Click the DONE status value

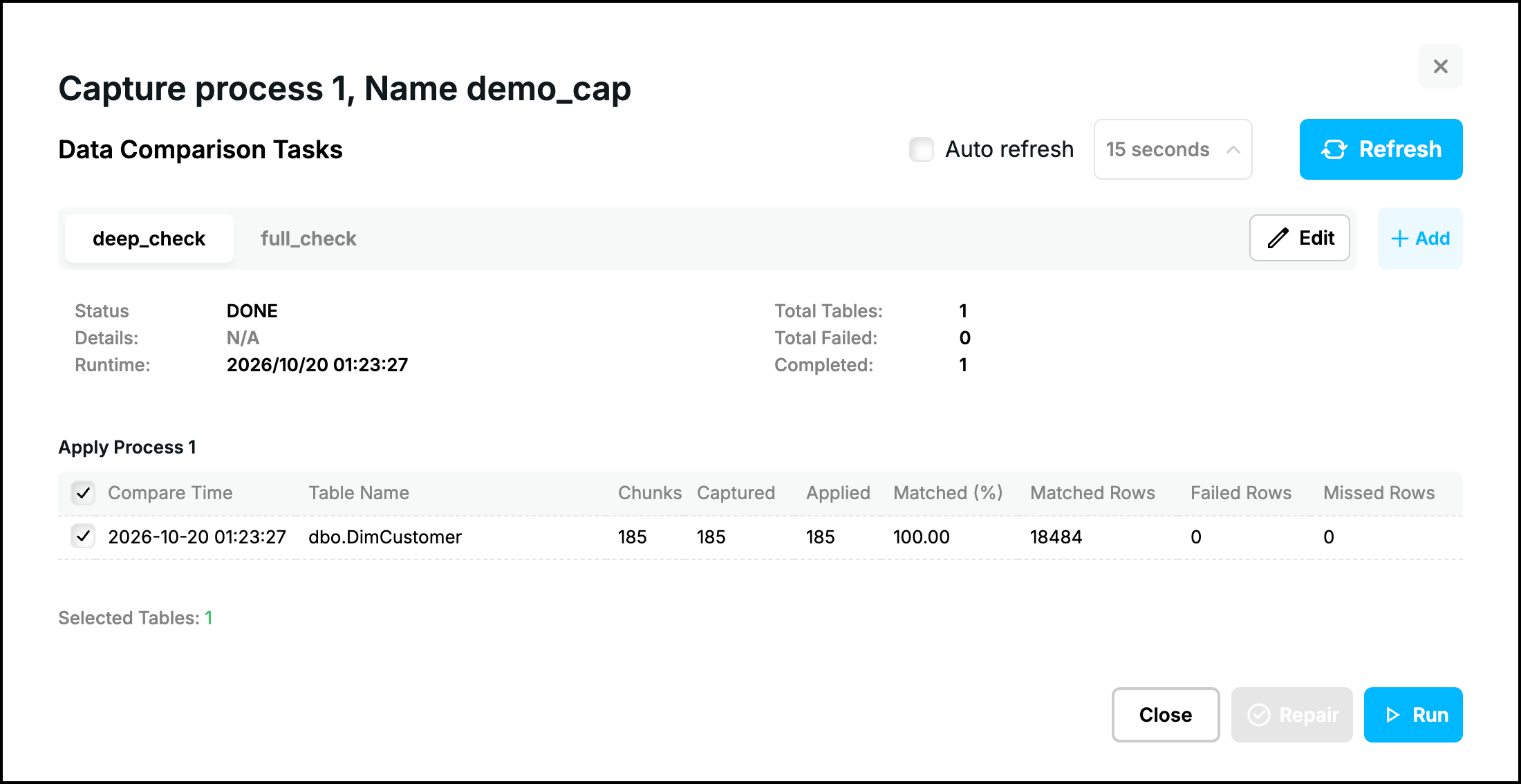pos(252,311)
